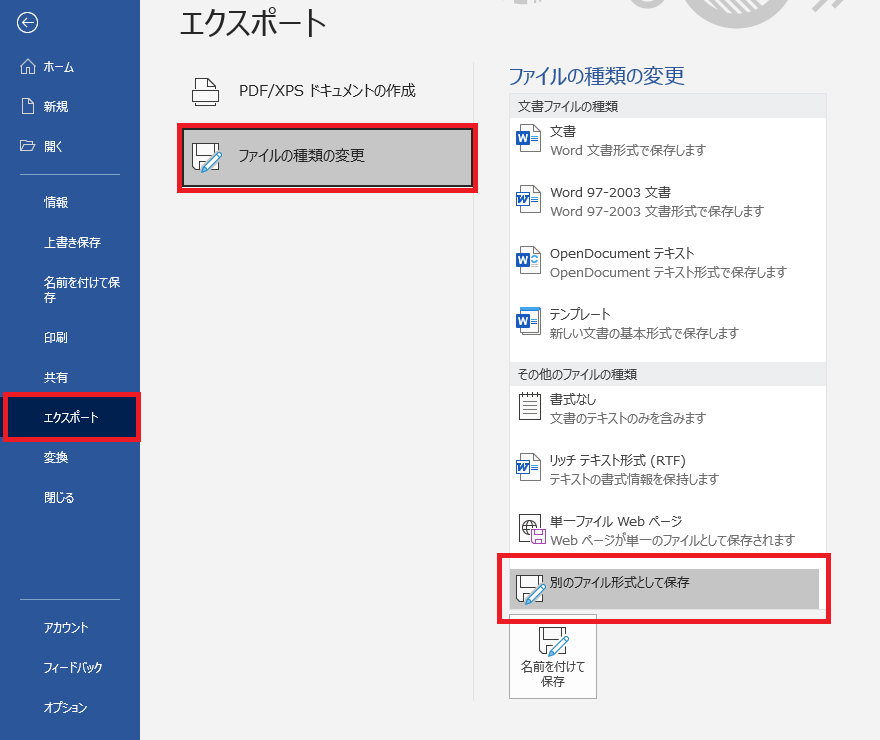Open 情報 in the sidebar

(x=70, y=203)
